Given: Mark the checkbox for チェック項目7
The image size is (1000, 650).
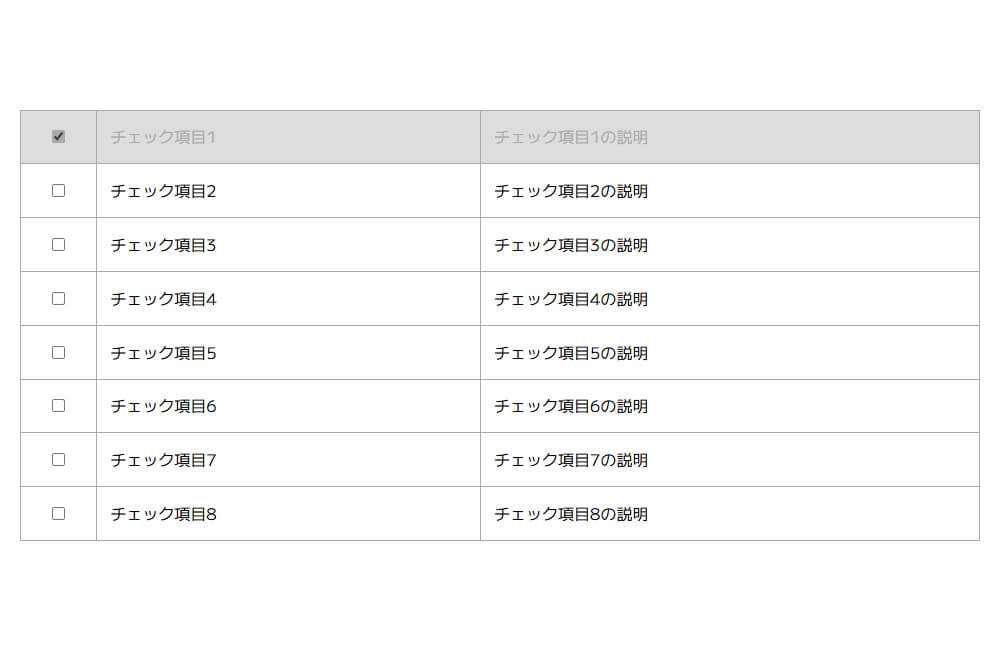Looking at the screenshot, I should click(x=58, y=460).
